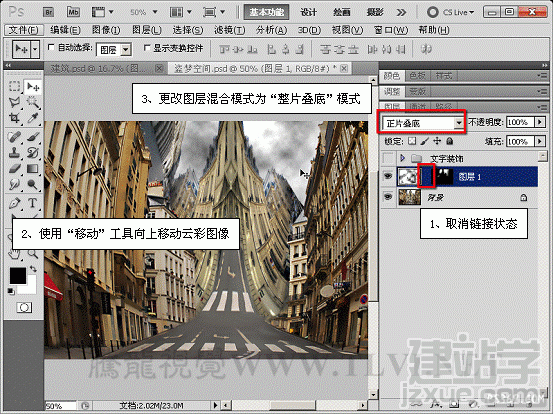The width and height of the screenshot is (553, 414).
Task: Close the 盗梦空间.psd document tab
Action: pos(344,68)
